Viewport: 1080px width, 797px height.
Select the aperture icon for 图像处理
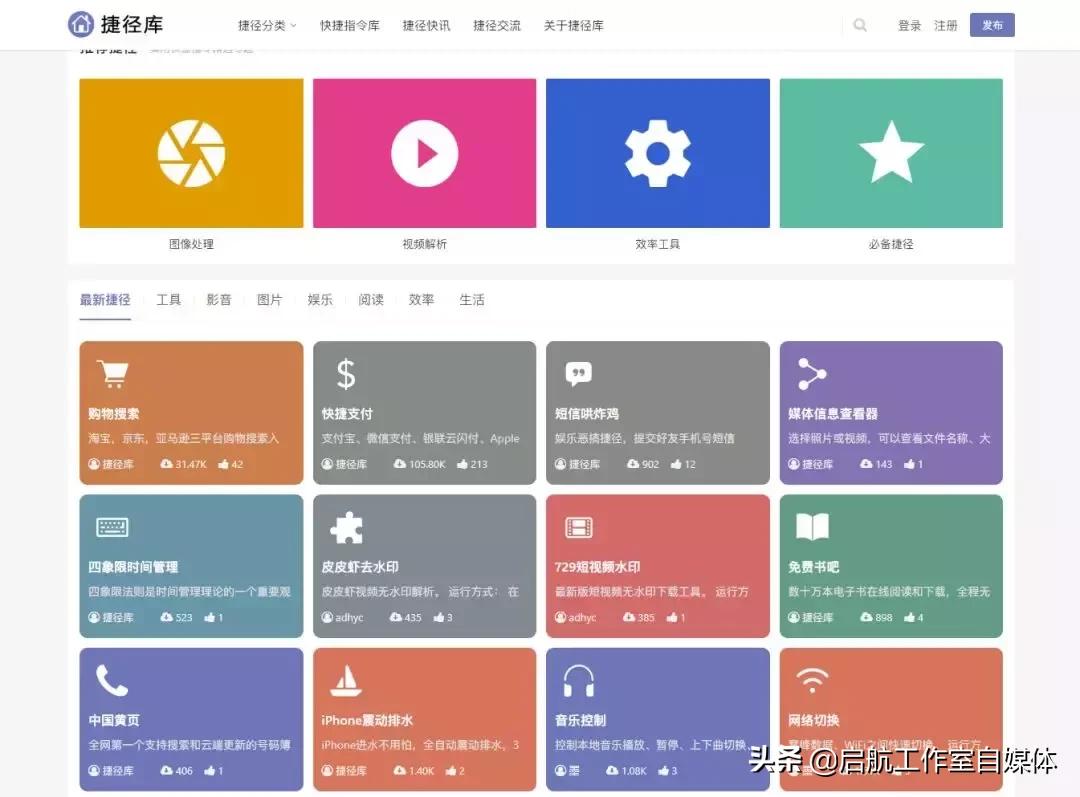[x=191, y=152]
